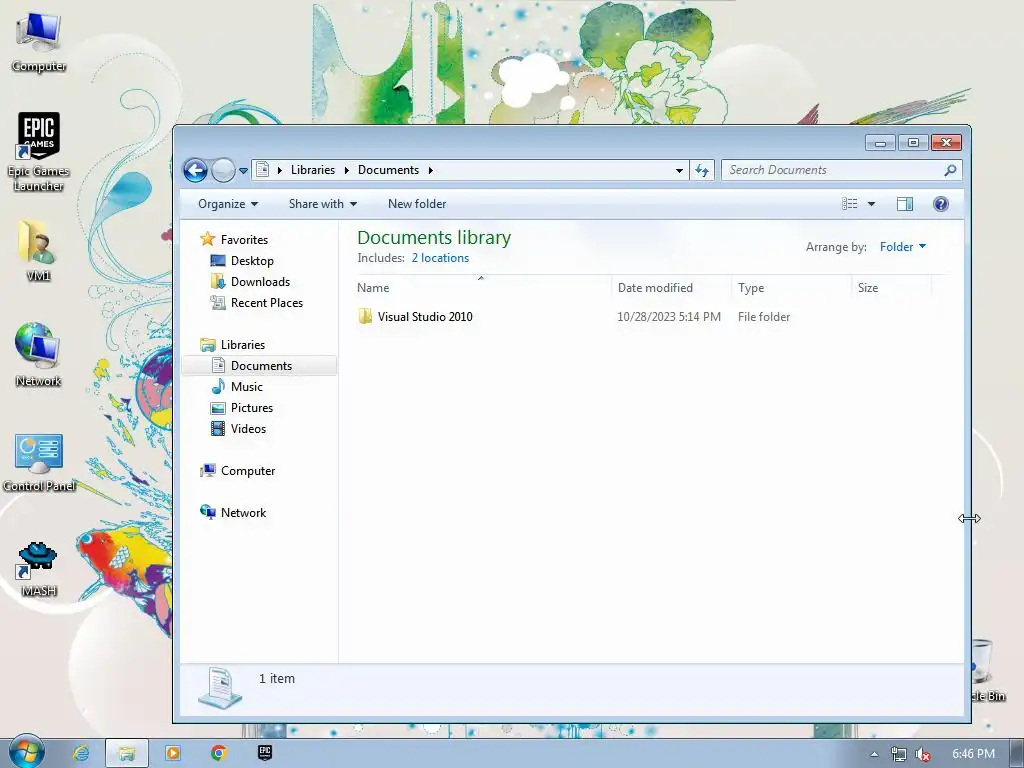Sort by Name column header
The height and width of the screenshot is (768, 1024).
[x=483, y=287]
